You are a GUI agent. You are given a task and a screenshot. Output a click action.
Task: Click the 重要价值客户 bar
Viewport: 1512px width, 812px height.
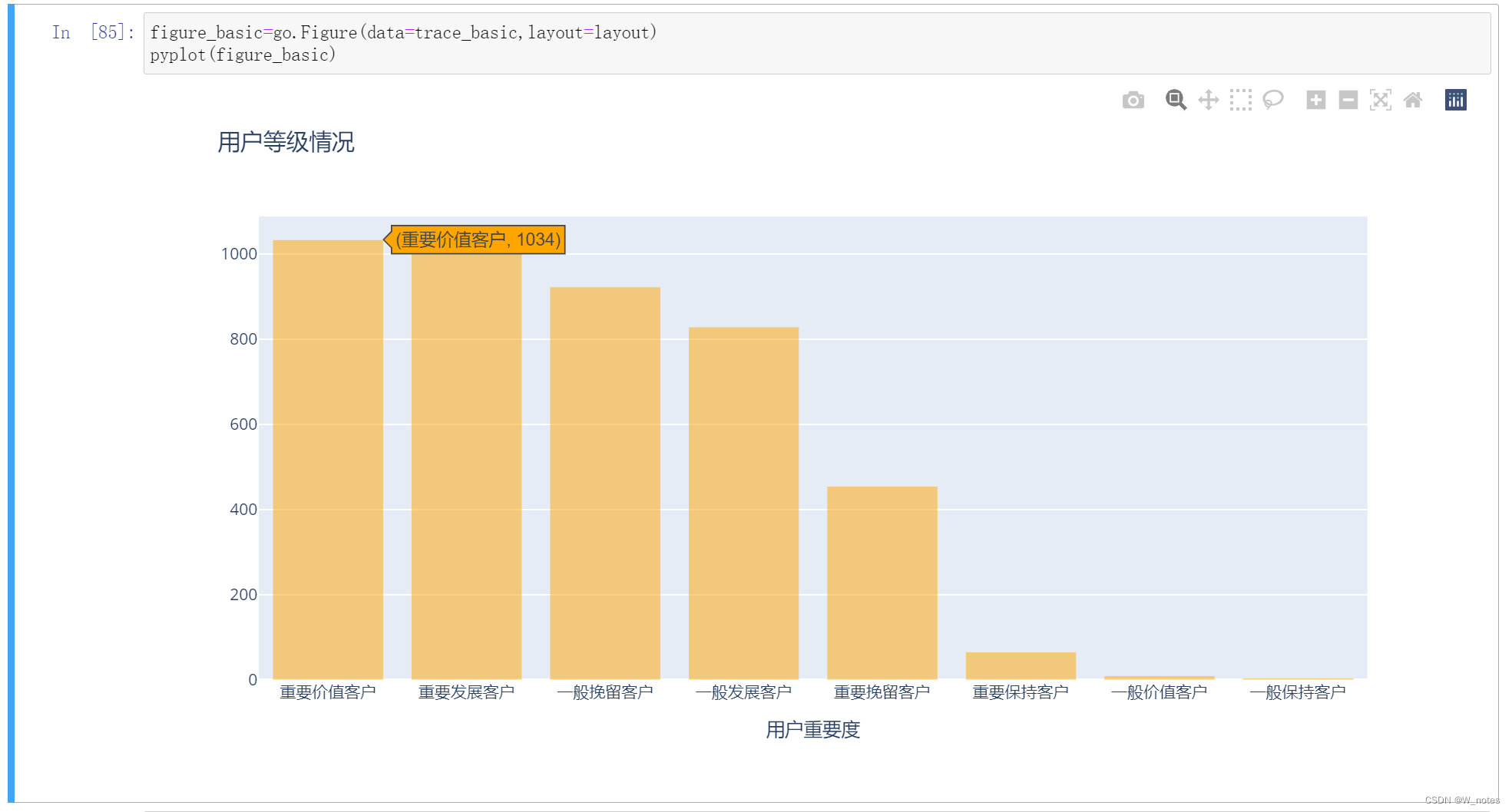(328, 460)
